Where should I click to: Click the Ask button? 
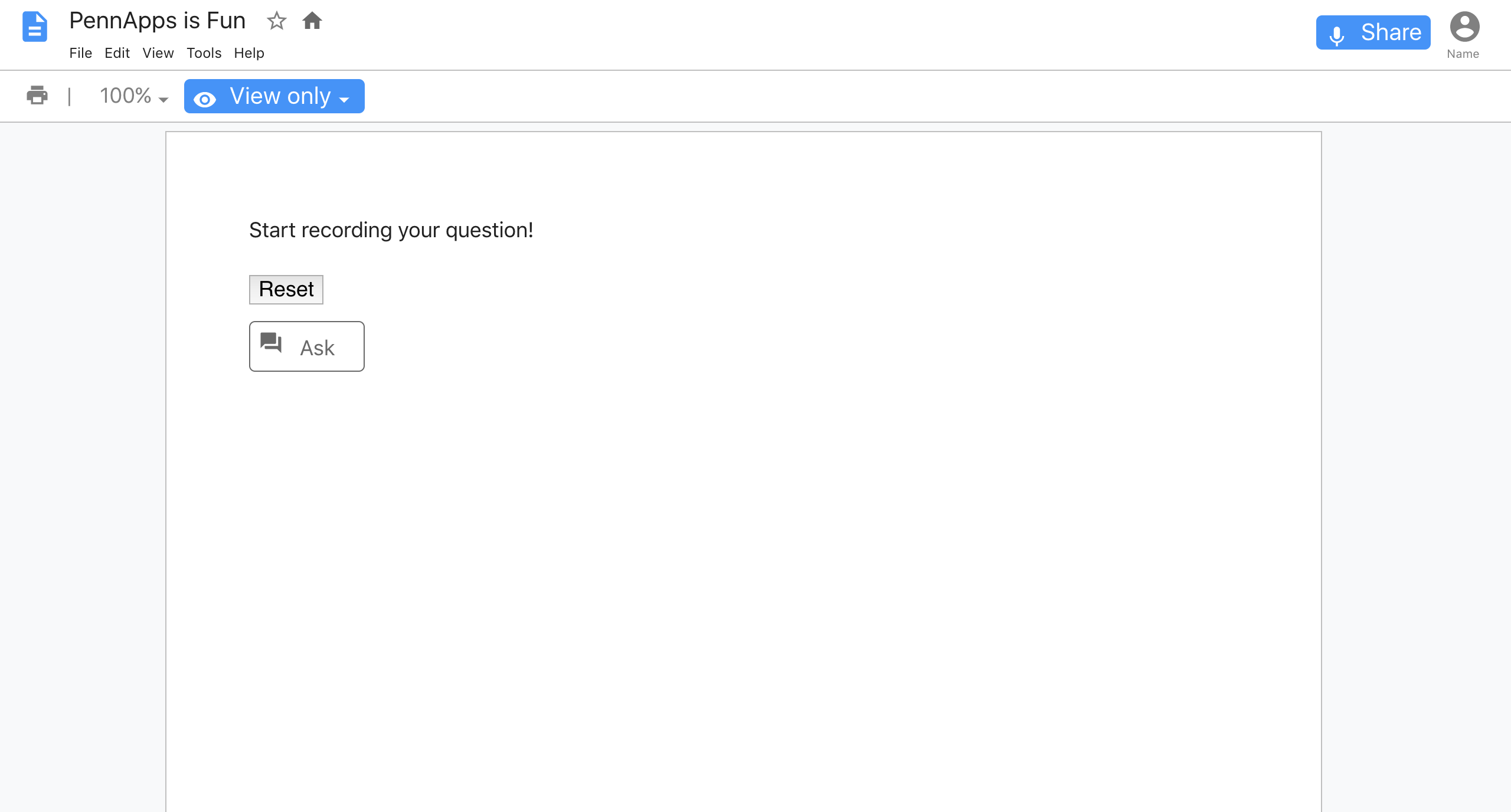tap(307, 346)
